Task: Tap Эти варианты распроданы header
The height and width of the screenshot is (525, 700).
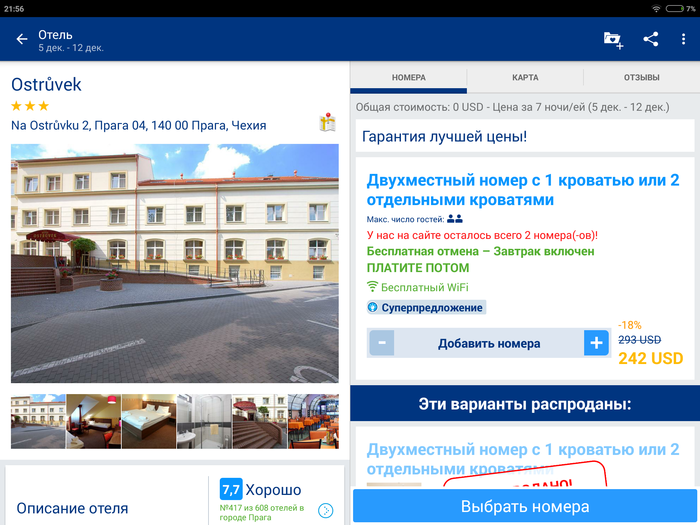Action: [525, 404]
